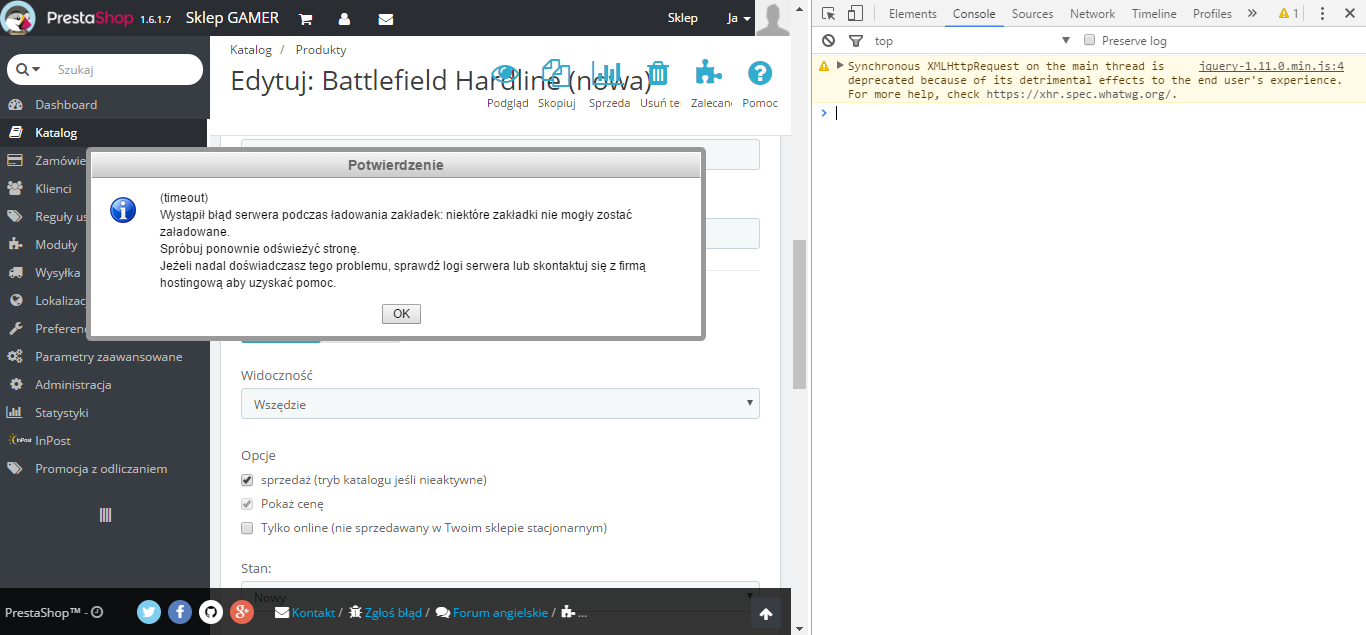This screenshot has height=635, width=1366.
Task: Click the Sklep link in header
Action: coord(683,18)
